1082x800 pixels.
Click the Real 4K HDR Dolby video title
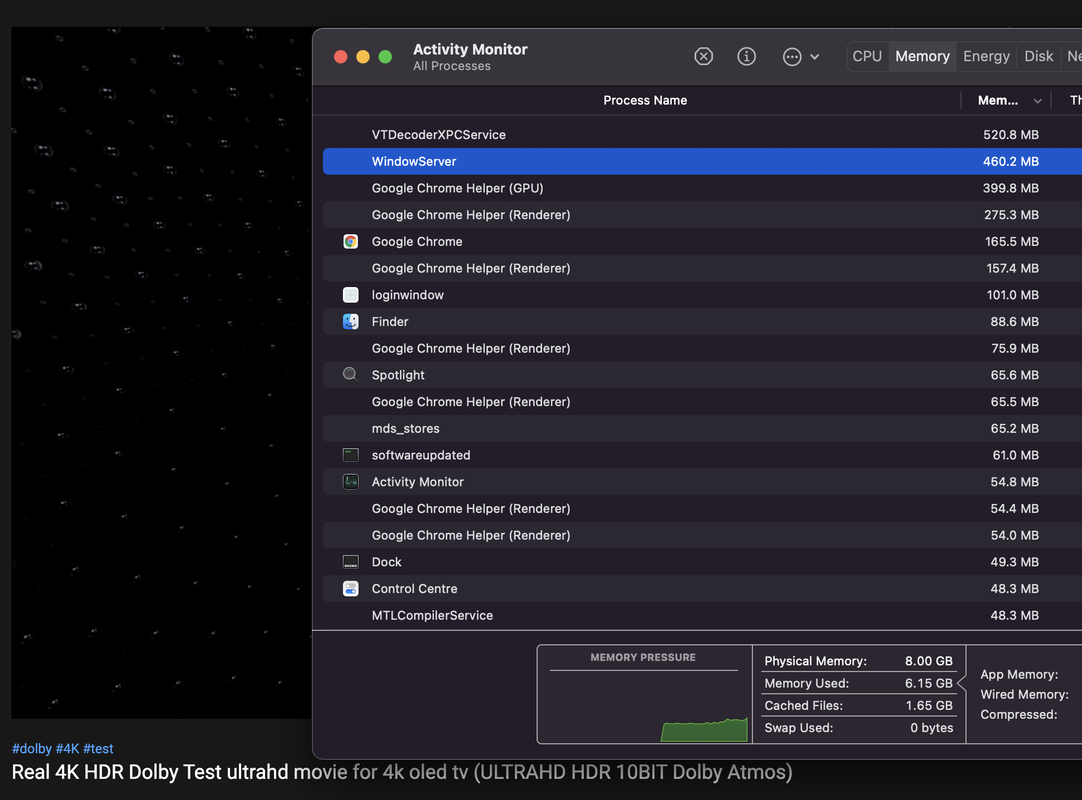point(402,772)
